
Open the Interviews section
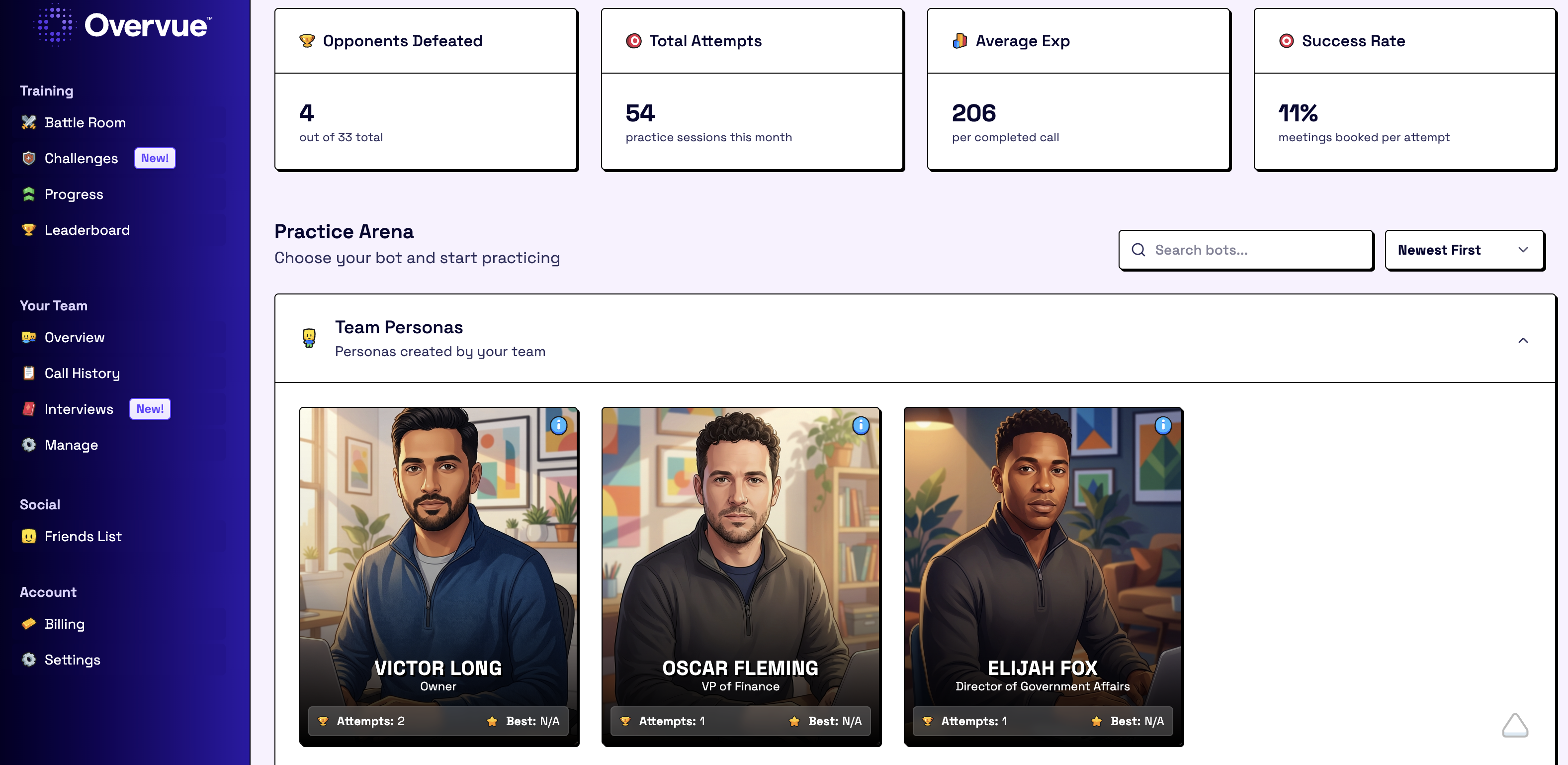click(79, 409)
